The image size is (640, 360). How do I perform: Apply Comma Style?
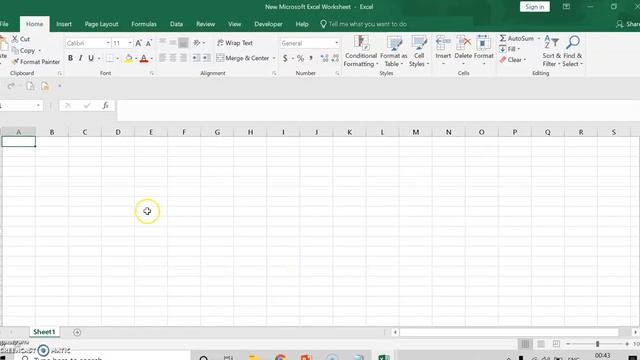point(311,58)
